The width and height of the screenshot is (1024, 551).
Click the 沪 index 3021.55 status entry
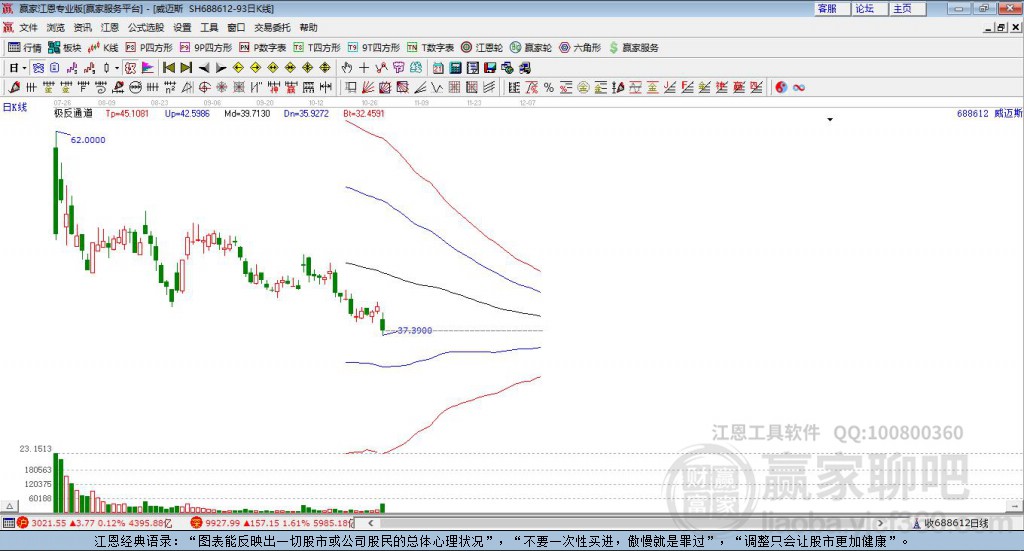coord(94,523)
